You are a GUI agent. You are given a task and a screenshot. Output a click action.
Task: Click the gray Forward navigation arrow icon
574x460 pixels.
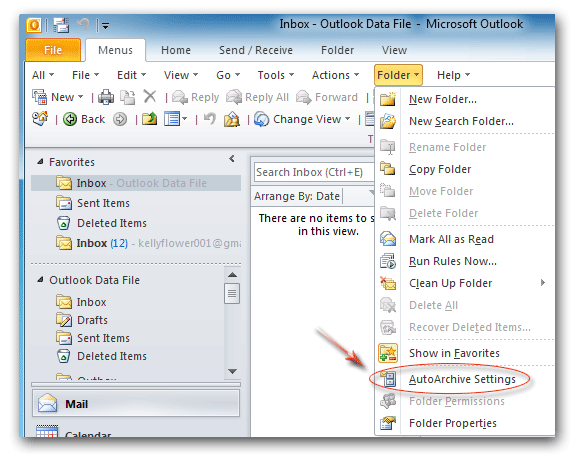click(x=120, y=119)
